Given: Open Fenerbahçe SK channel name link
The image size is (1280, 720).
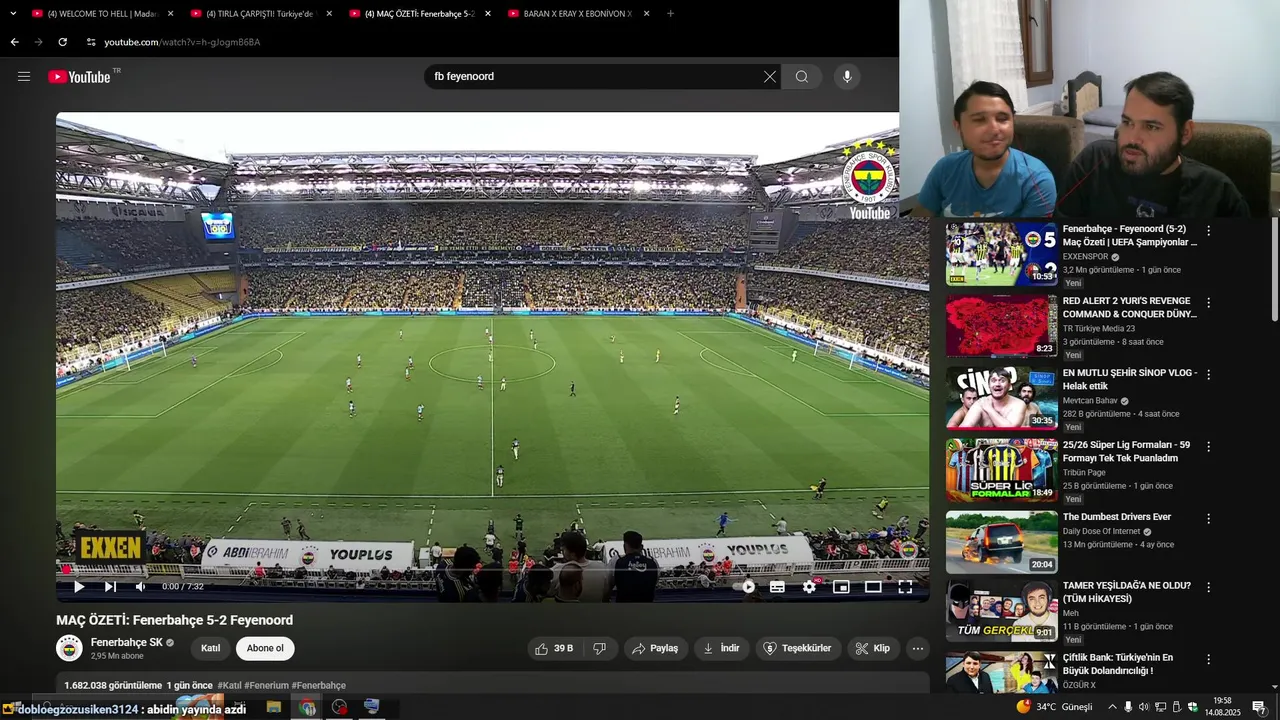Looking at the screenshot, I should click(x=127, y=642).
